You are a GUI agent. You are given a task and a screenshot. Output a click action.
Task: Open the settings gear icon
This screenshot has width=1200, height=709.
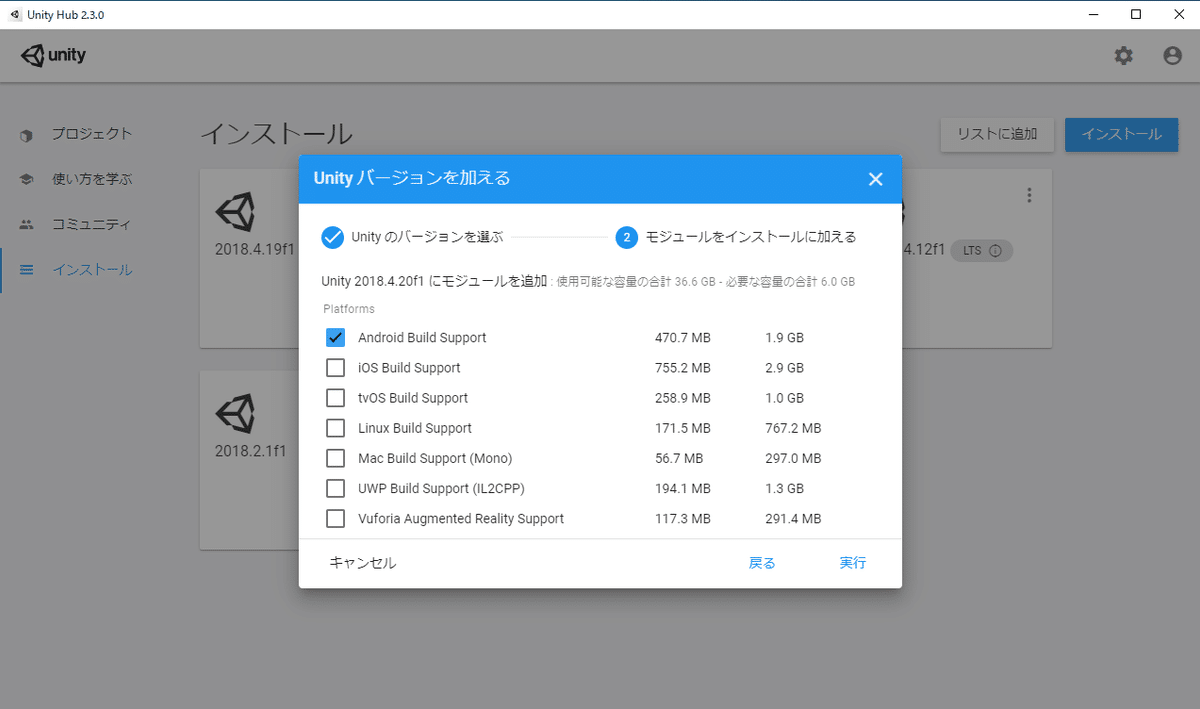pyautogui.click(x=1124, y=56)
